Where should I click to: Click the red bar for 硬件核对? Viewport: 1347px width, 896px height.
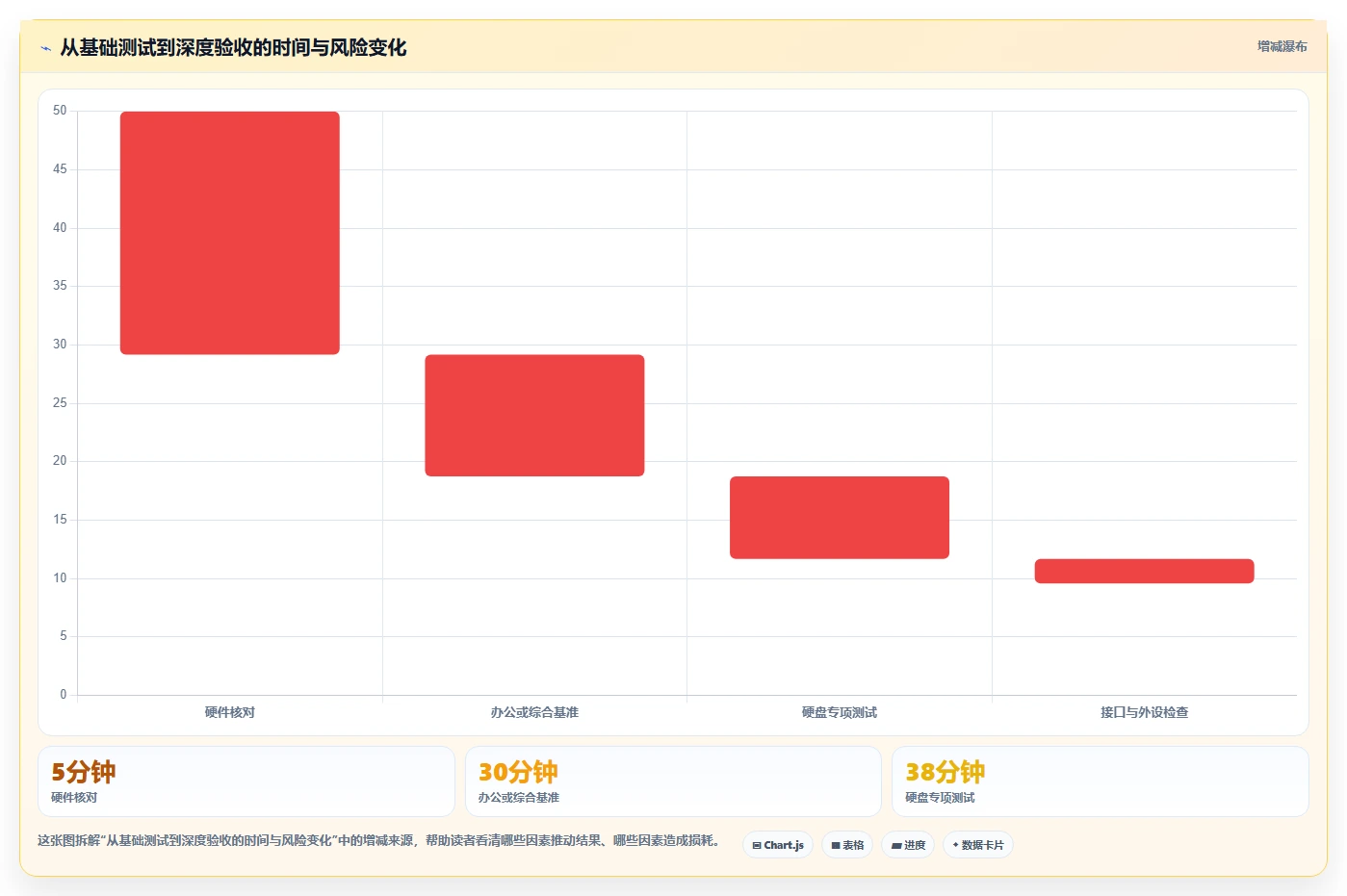pyautogui.click(x=230, y=233)
